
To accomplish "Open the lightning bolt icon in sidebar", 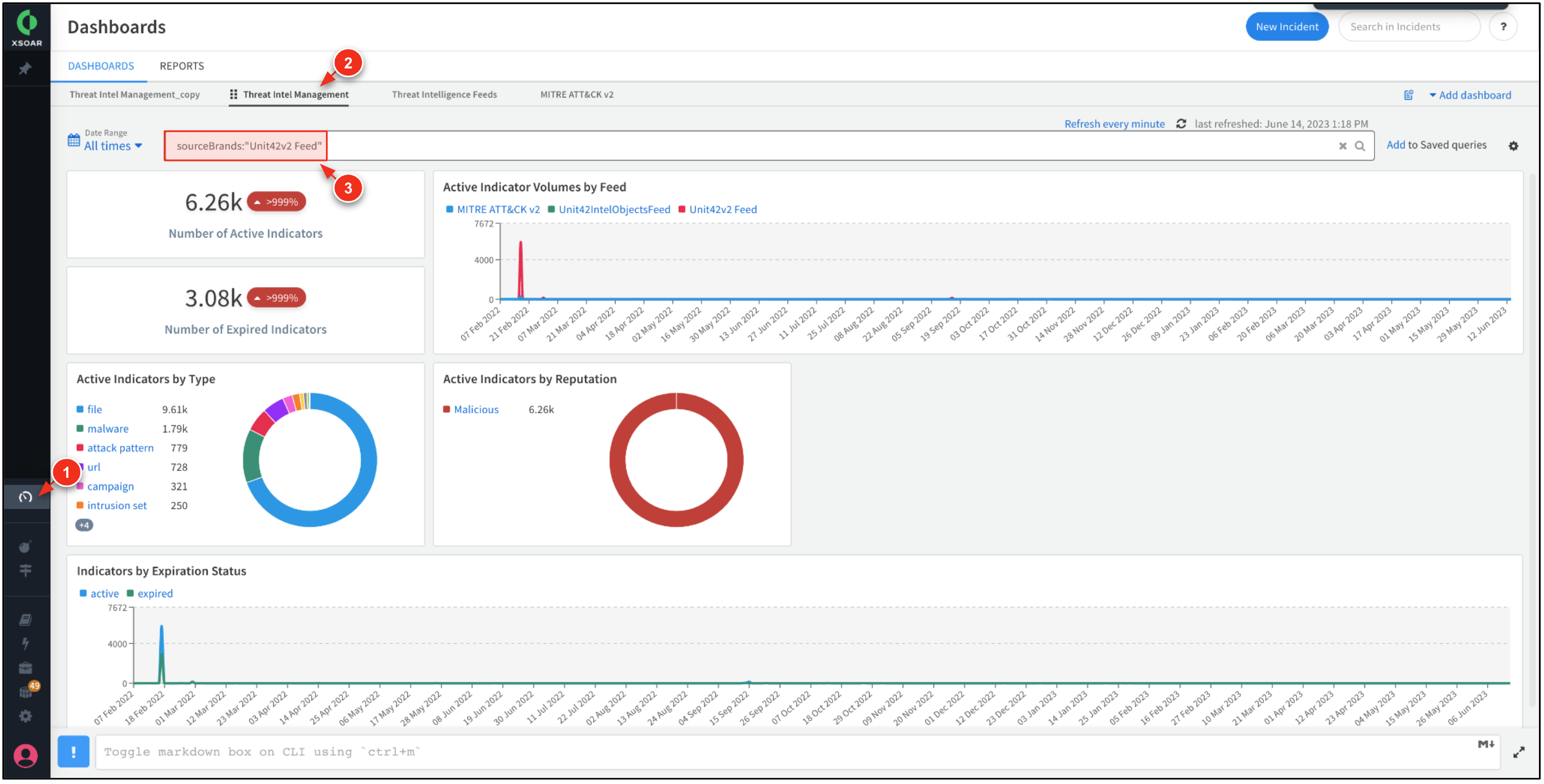I will pos(25,644).
